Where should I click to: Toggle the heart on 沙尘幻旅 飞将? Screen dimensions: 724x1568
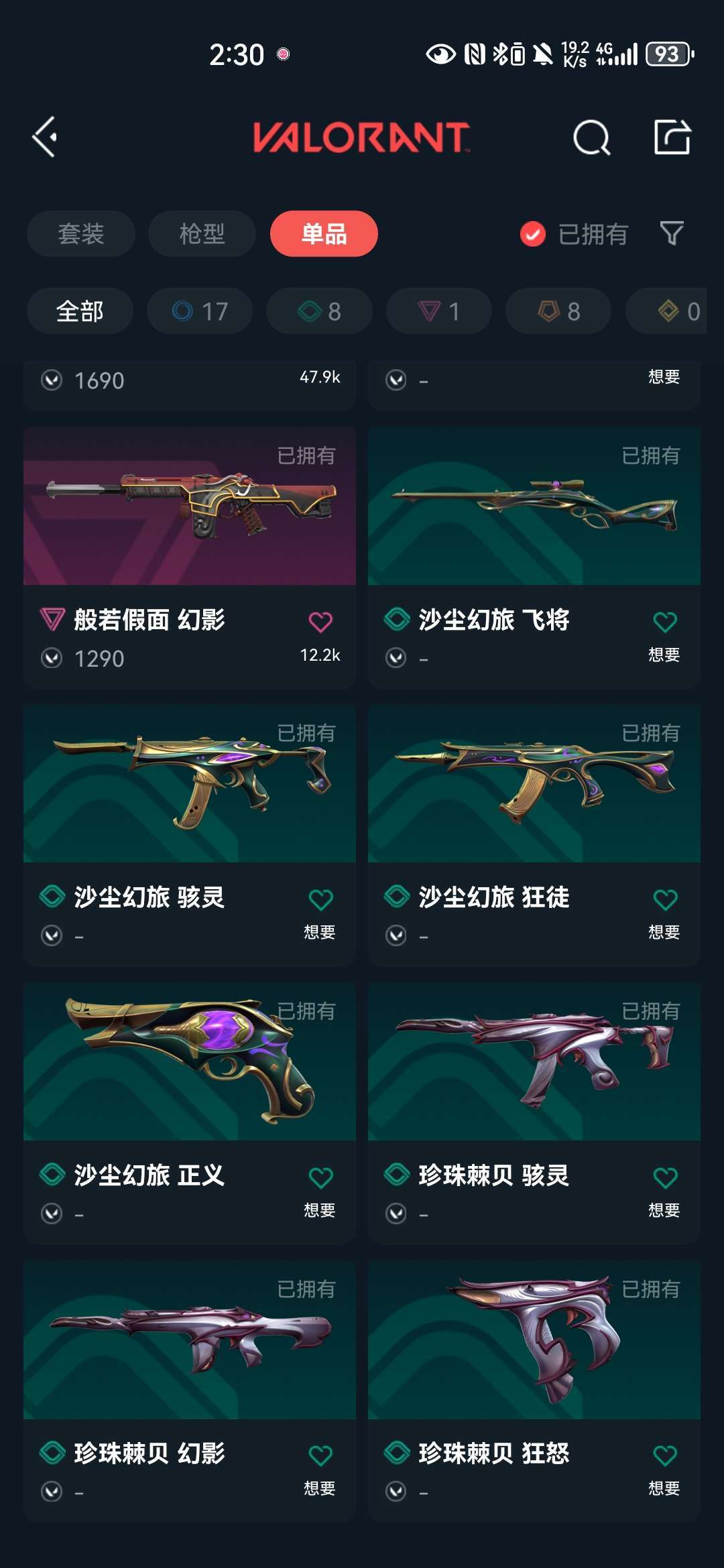tap(665, 622)
